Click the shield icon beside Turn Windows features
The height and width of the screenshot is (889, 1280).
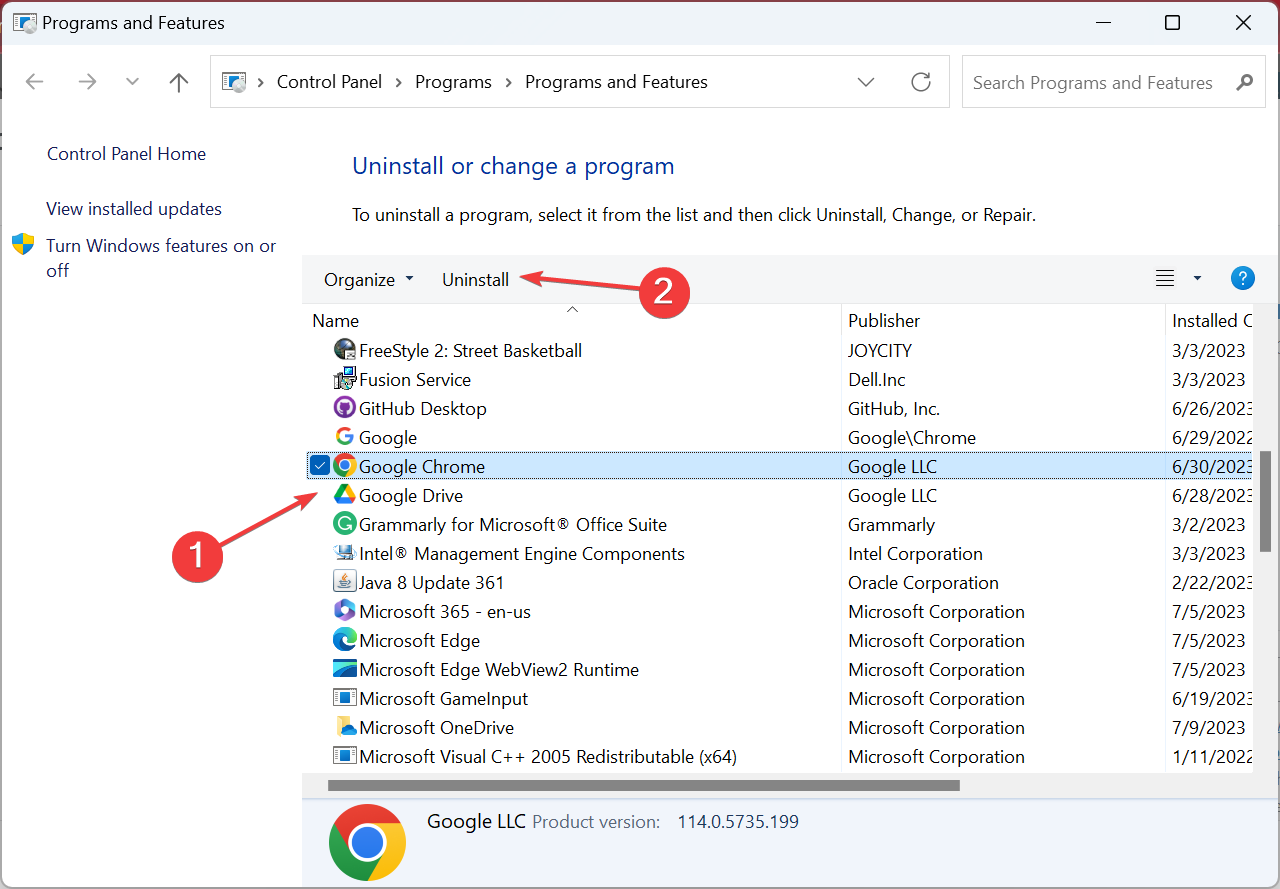click(x=23, y=244)
